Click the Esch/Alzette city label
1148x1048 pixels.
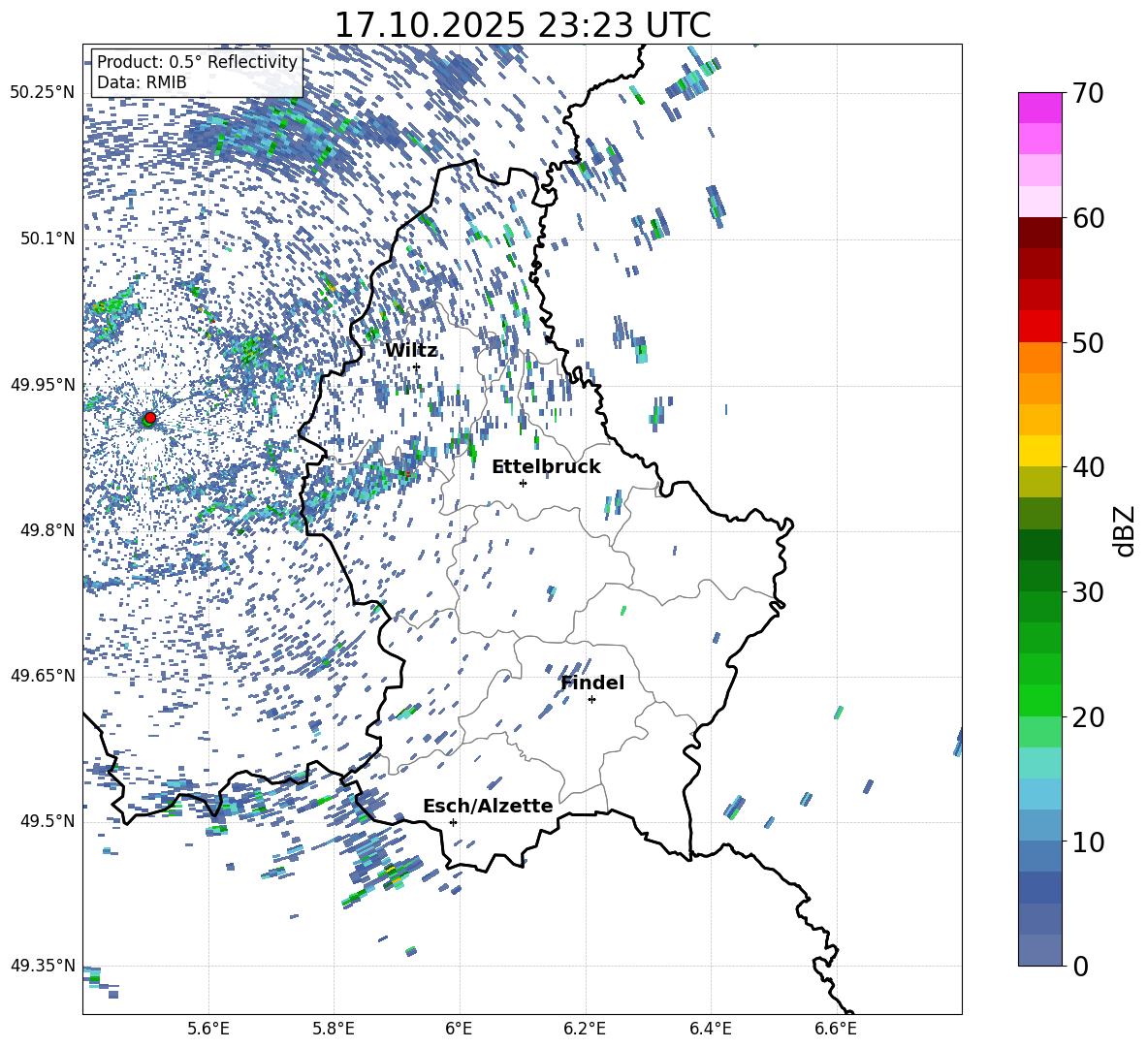tap(488, 806)
